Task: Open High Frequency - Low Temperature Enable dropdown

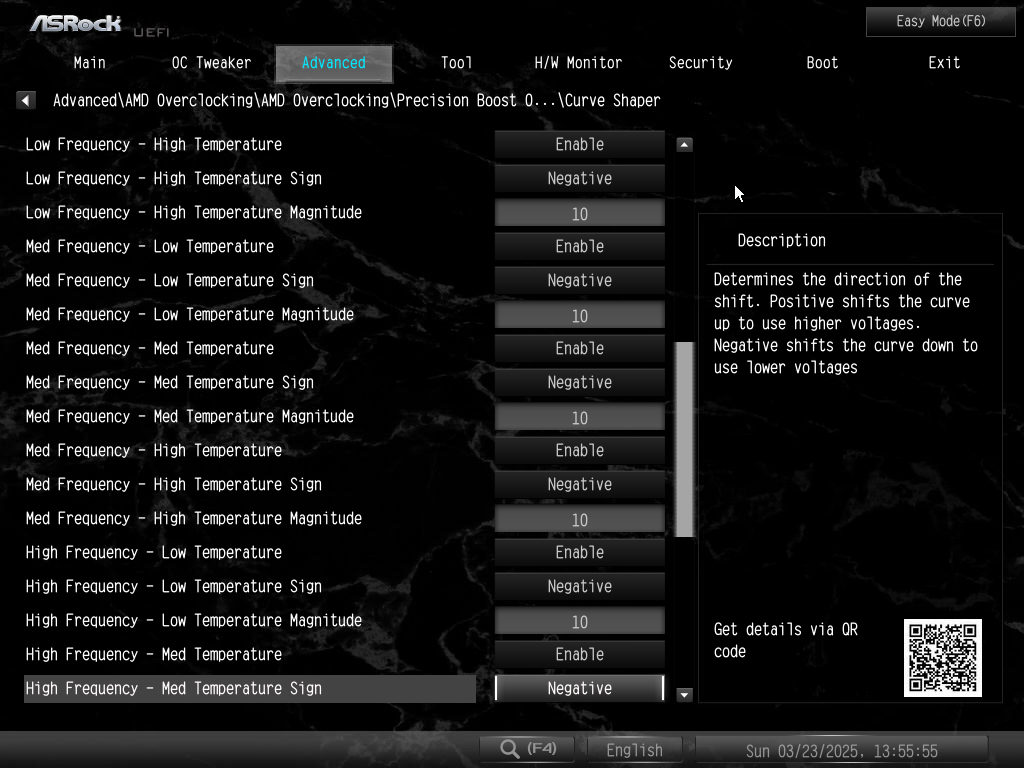Action: [579, 552]
